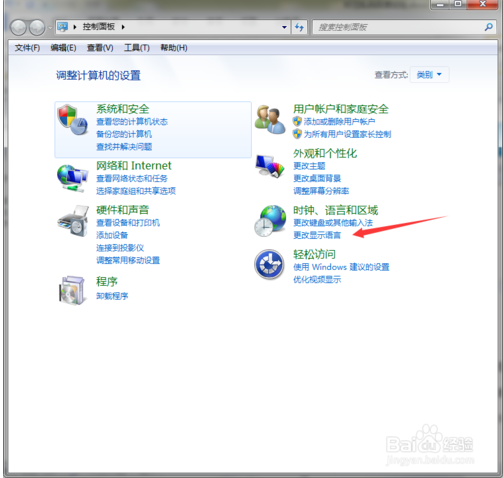Open the 帮助(H) menu
The image size is (503, 478).
(174, 48)
